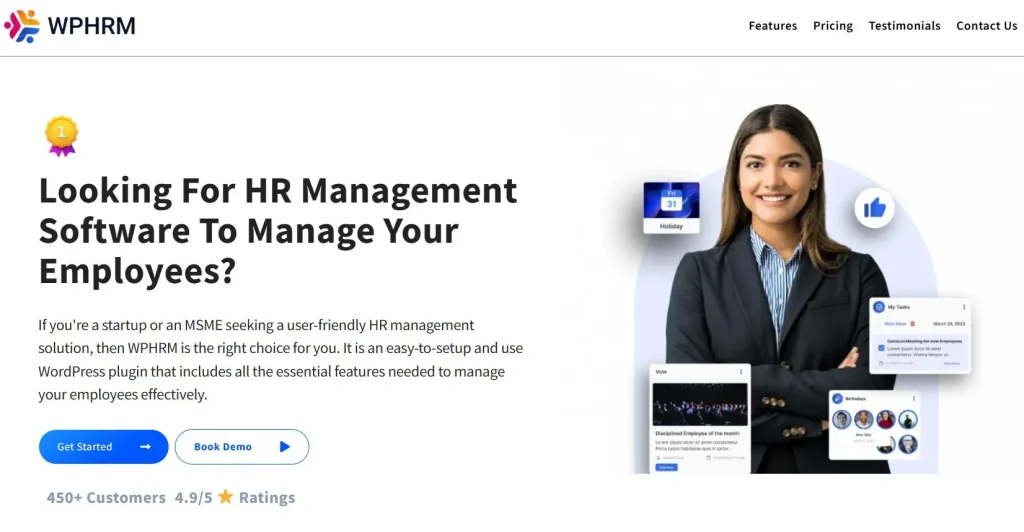Click the gold number-one medal badge
Image resolution: width=1024 pixels, height=532 pixels.
[61, 135]
